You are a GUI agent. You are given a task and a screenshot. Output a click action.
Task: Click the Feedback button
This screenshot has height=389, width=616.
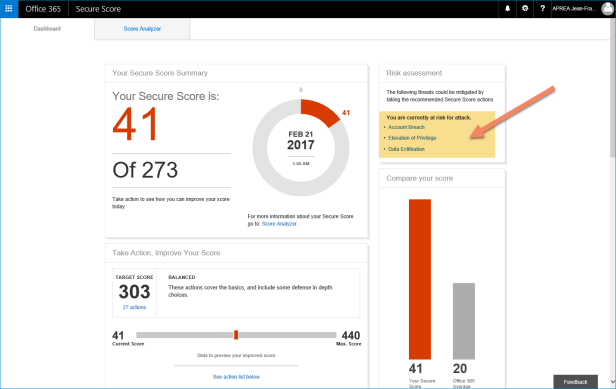576,382
